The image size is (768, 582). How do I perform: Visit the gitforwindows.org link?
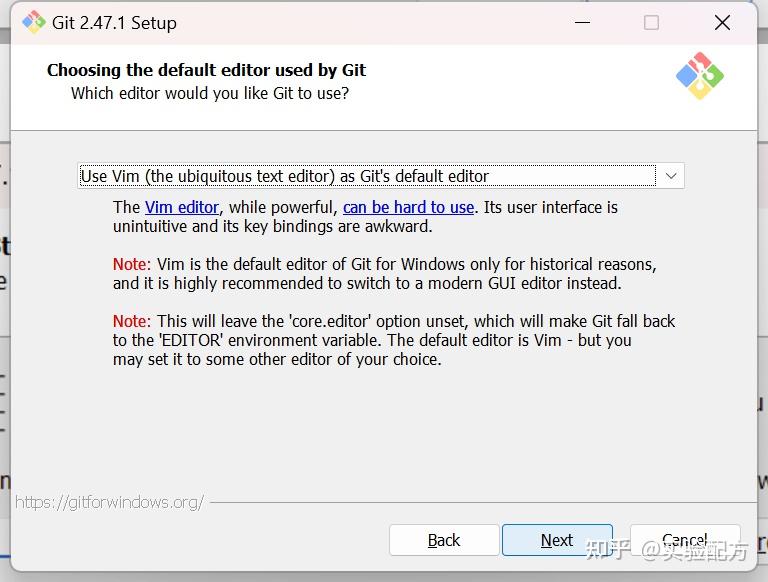point(109,502)
